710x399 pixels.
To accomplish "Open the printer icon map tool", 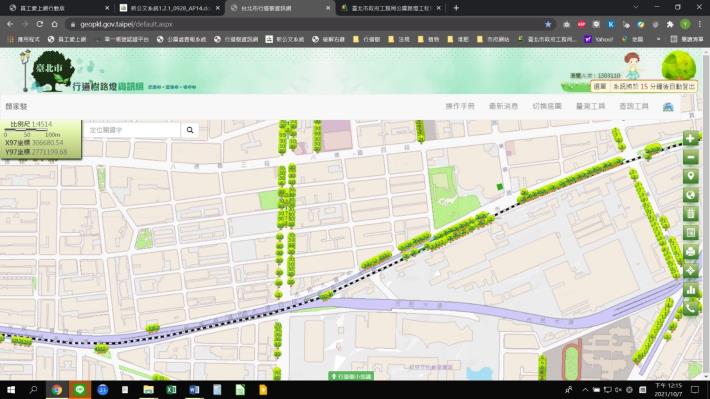I will (690, 251).
